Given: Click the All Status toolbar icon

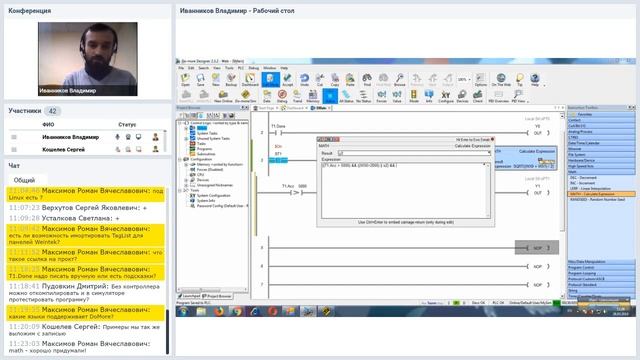Looking at the screenshot, I should (346, 96).
